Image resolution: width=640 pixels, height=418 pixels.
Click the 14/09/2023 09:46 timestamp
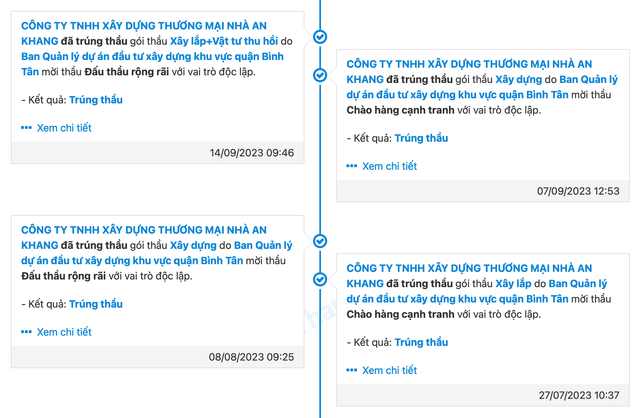click(252, 153)
